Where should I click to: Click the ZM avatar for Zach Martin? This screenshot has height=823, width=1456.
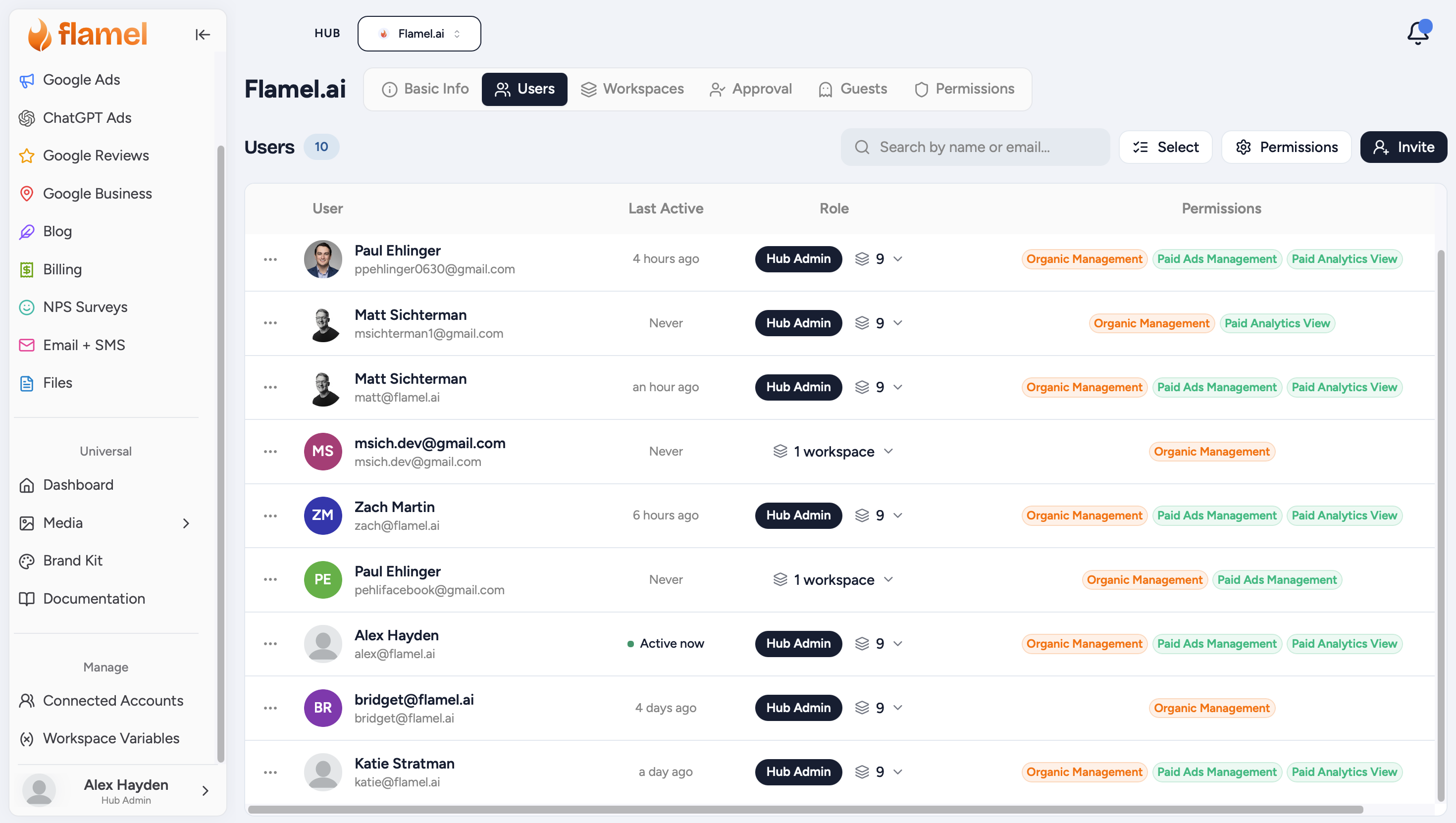[x=323, y=515]
